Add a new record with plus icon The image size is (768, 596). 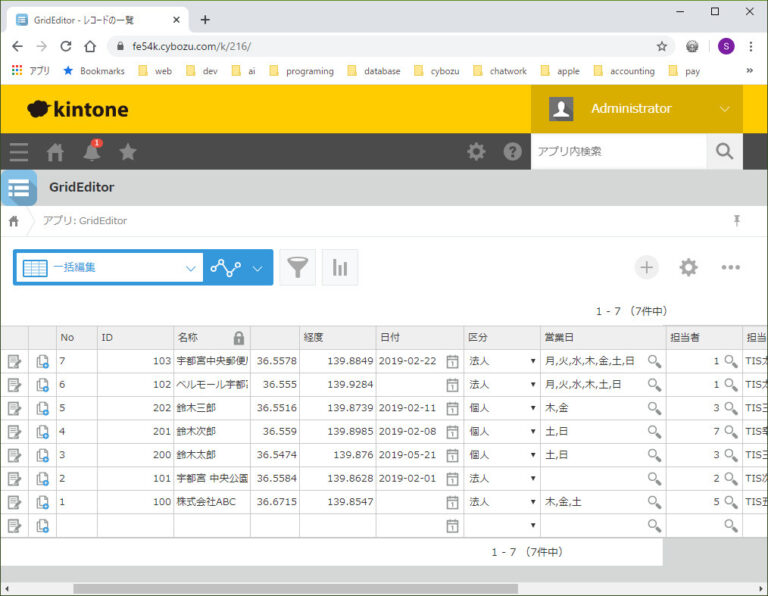(x=647, y=267)
